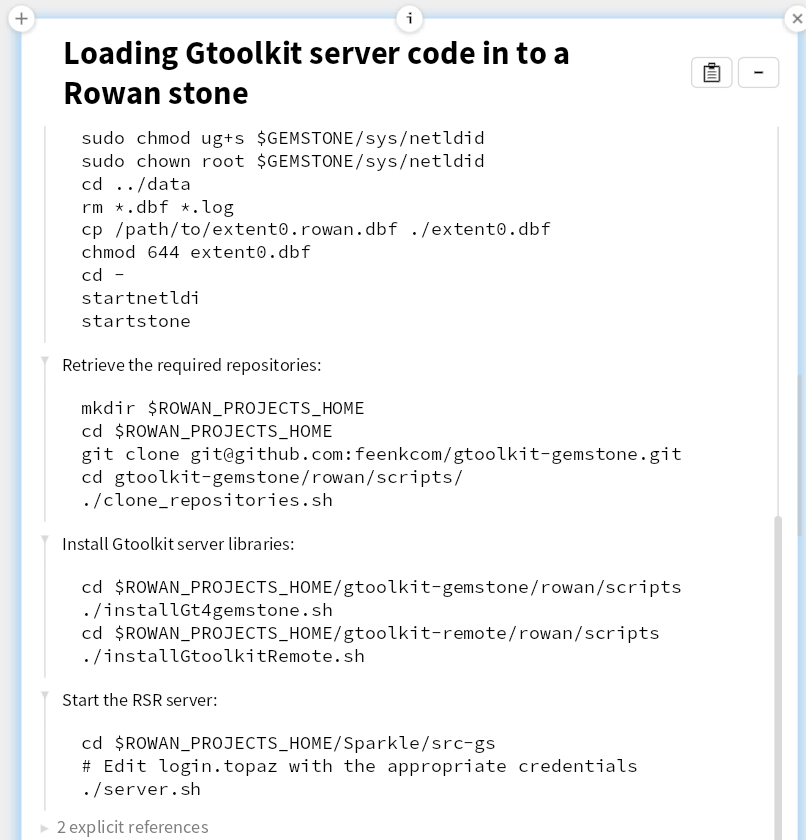Click the line 'cd gtoolkit-gemstone/rowan/scripts/'
Viewport: 806px width, 840px height.
[272, 477]
